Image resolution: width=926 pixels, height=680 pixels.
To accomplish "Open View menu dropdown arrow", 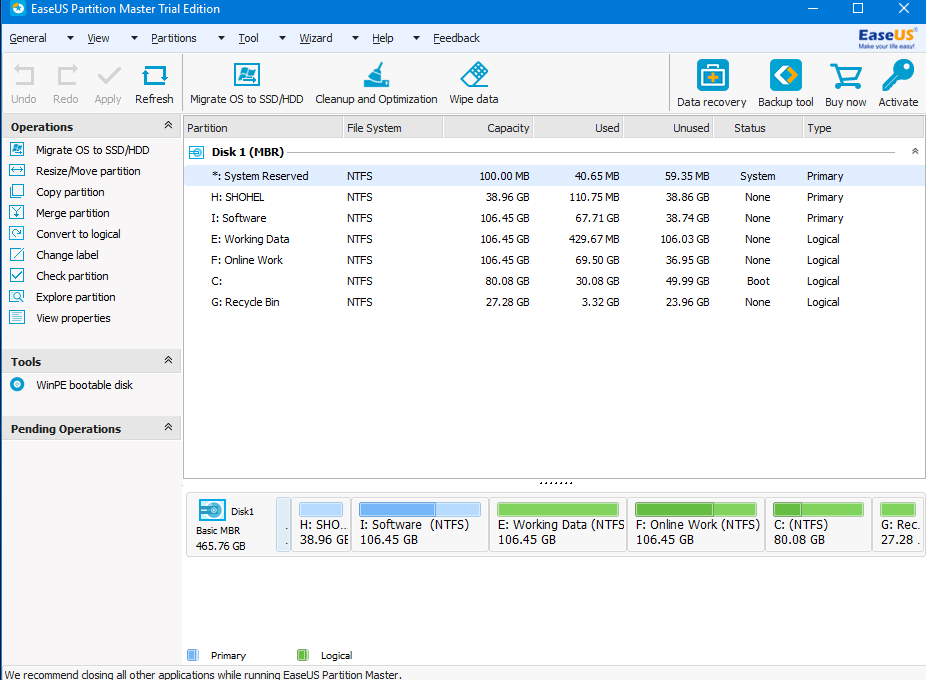I will [135, 38].
